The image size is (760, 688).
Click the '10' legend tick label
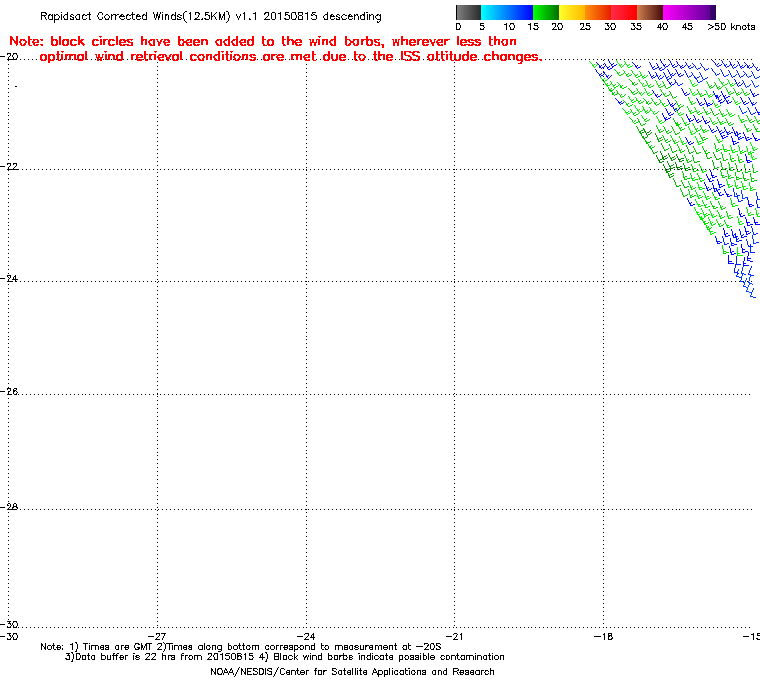[x=509, y=27]
